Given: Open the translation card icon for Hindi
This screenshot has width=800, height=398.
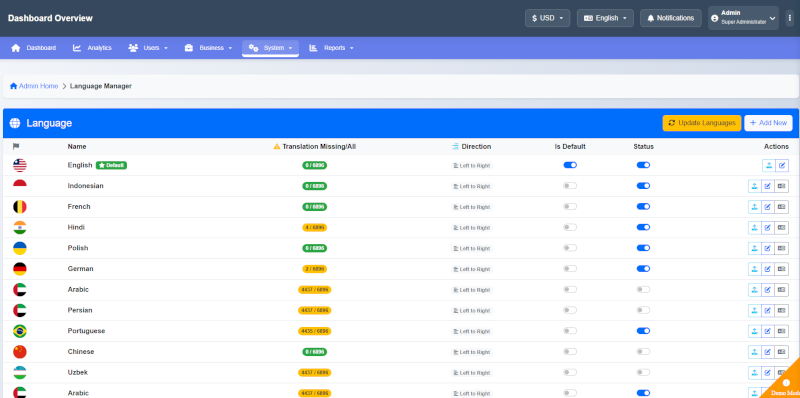Looking at the screenshot, I should click(782, 228).
